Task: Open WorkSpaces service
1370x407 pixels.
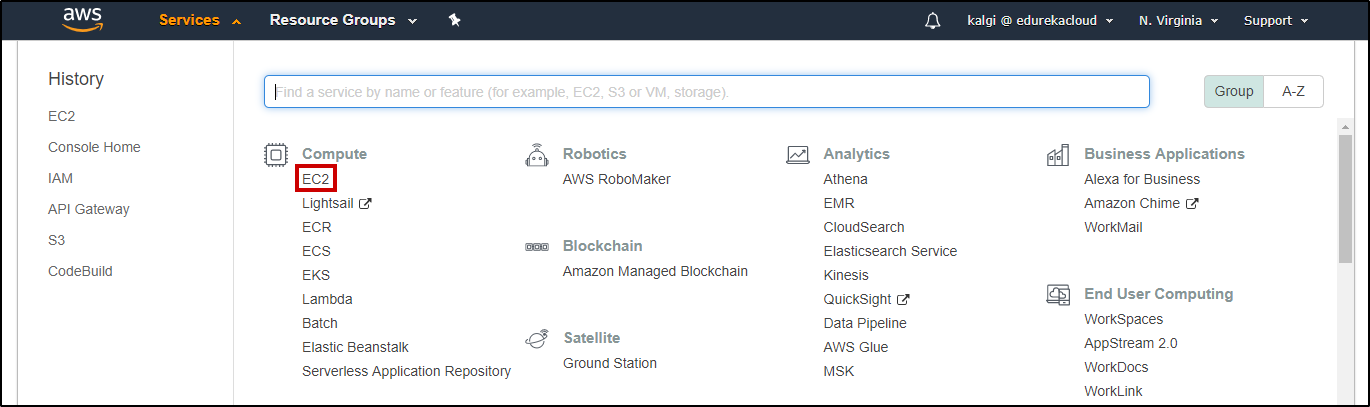Action: [x=1123, y=319]
